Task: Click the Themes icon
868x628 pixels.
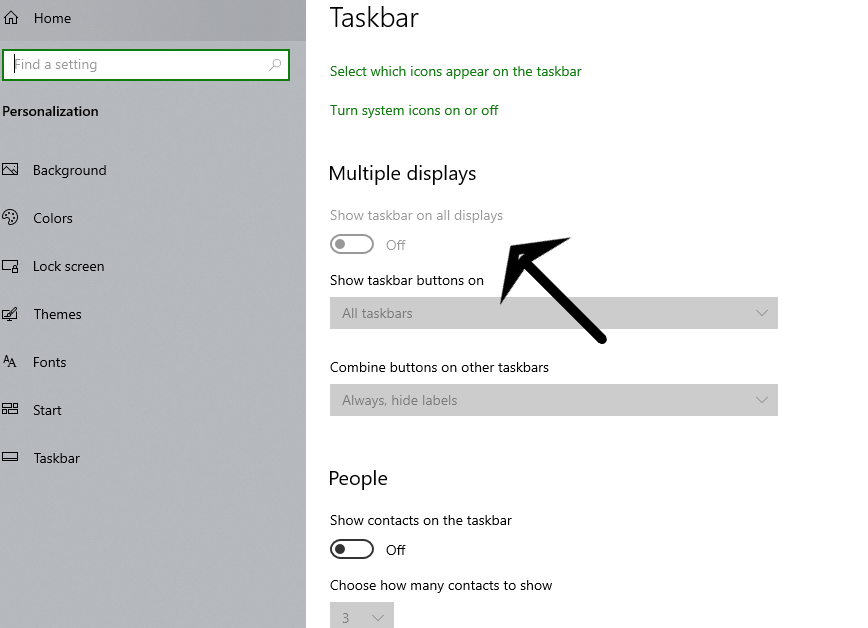Action: click(10, 314)
